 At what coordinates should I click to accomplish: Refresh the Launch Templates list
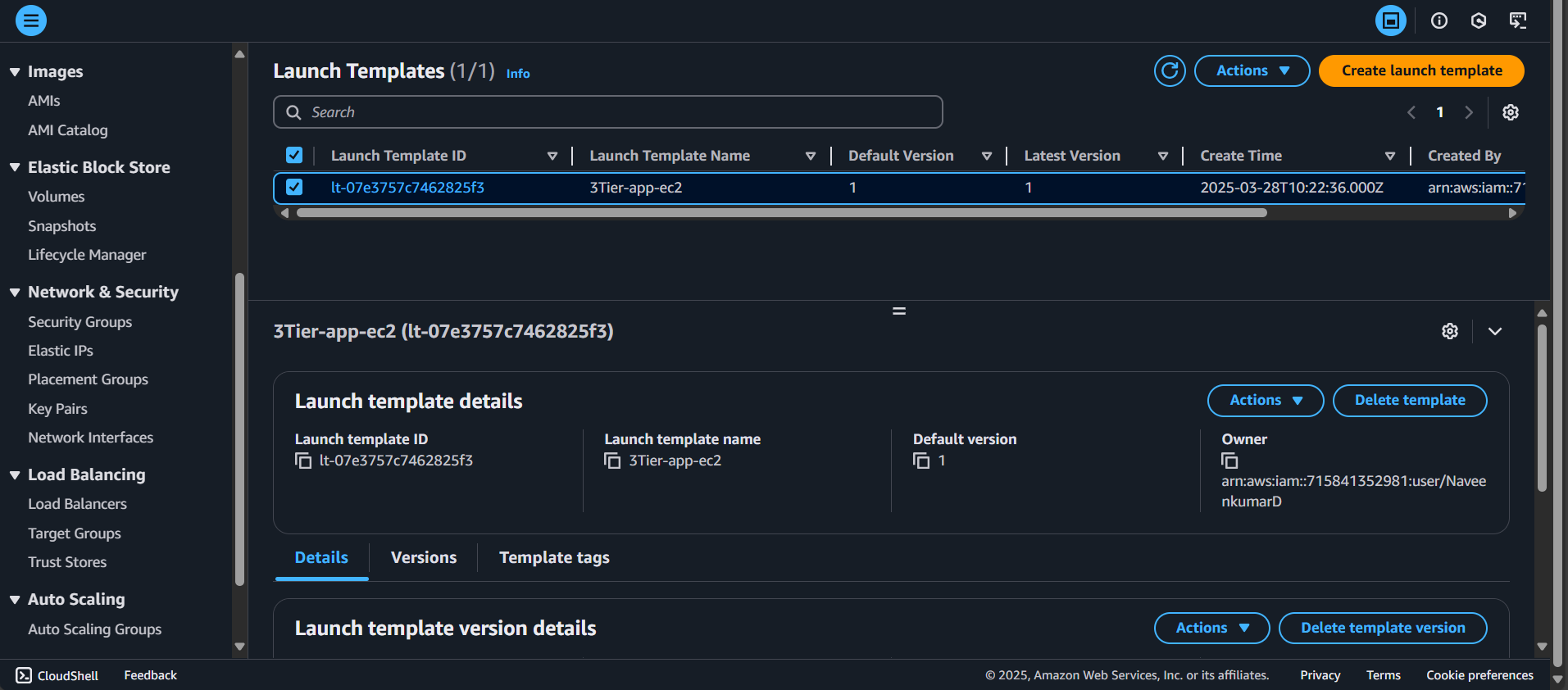pos(1170,70)
